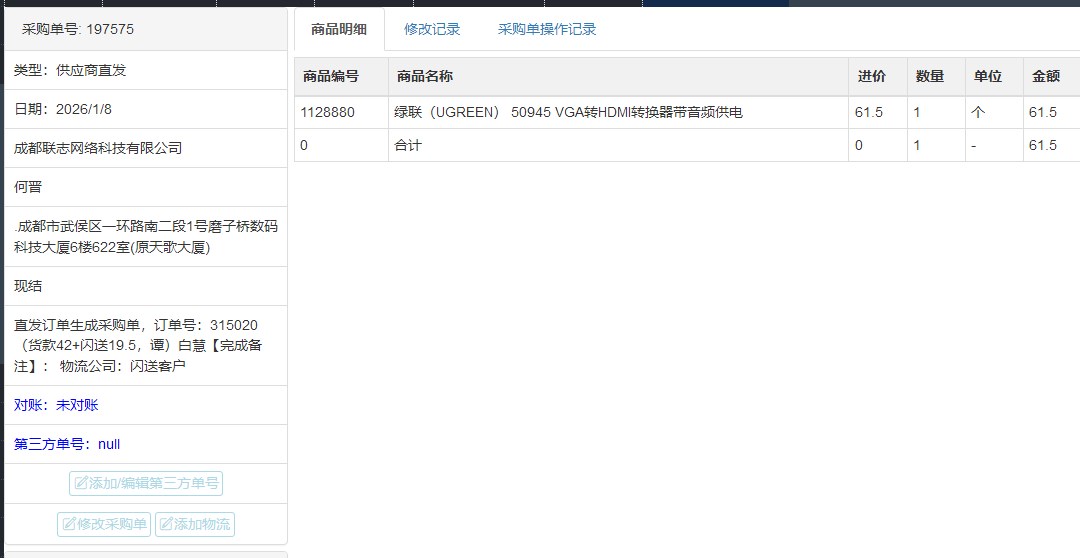Switch to the 商品明细 tab
This screenshot has height=558, width=1080.
338,30
